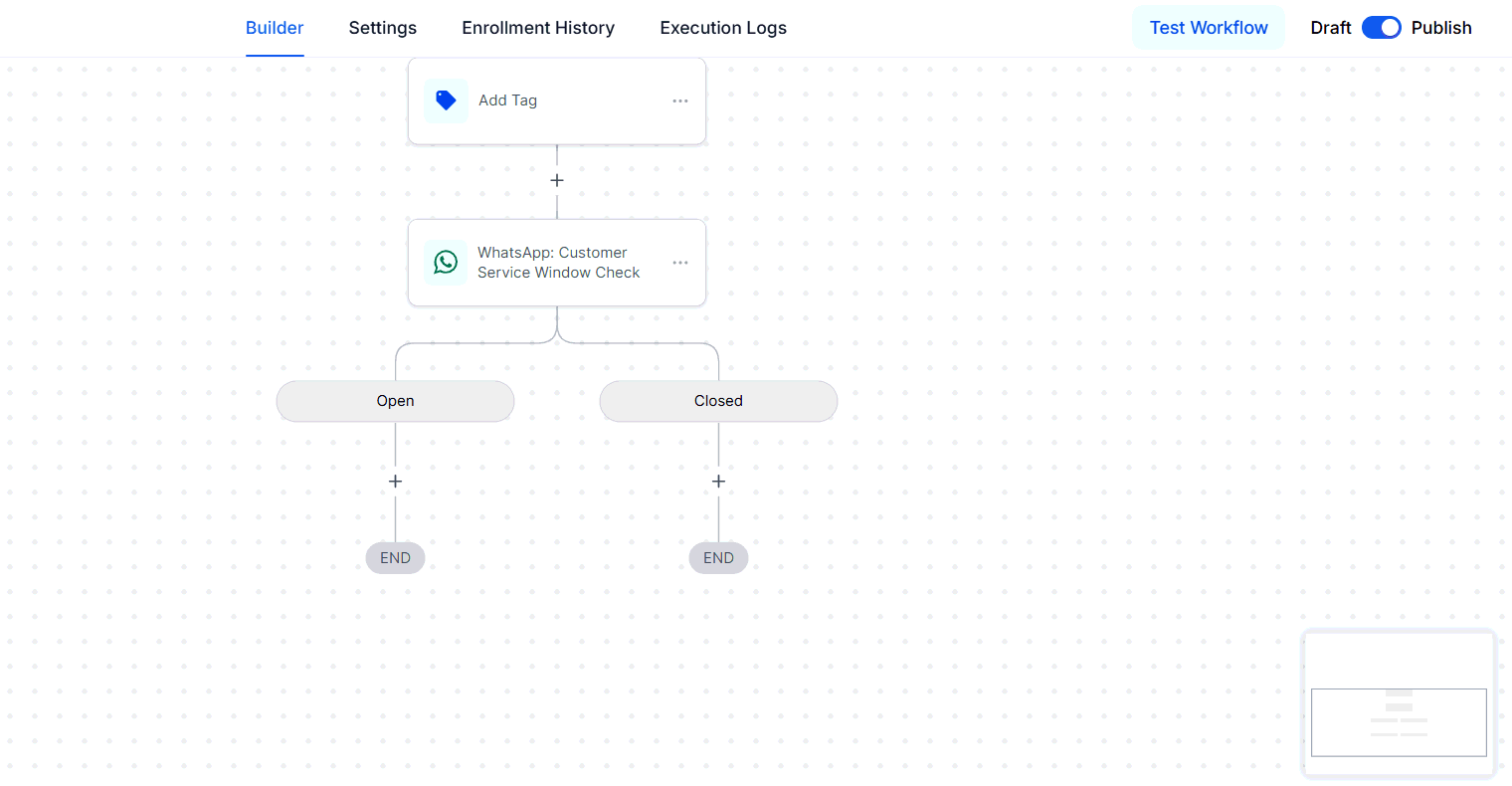The image size is (1512, 786).
Task: Go to the Execution Logs tab
Action: [x=723, y=28]
